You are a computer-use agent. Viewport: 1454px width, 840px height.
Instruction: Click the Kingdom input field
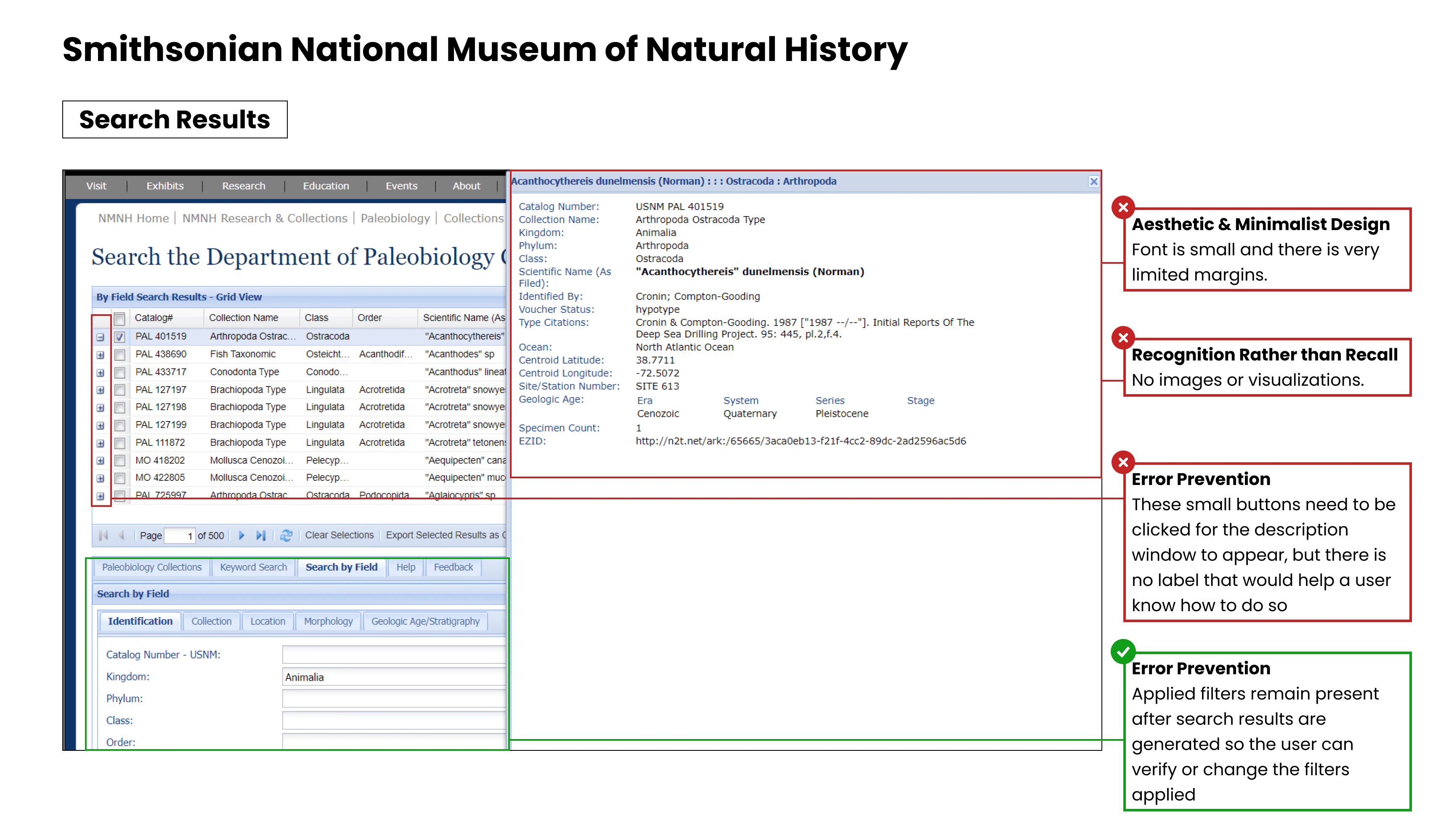click(393, 677)
